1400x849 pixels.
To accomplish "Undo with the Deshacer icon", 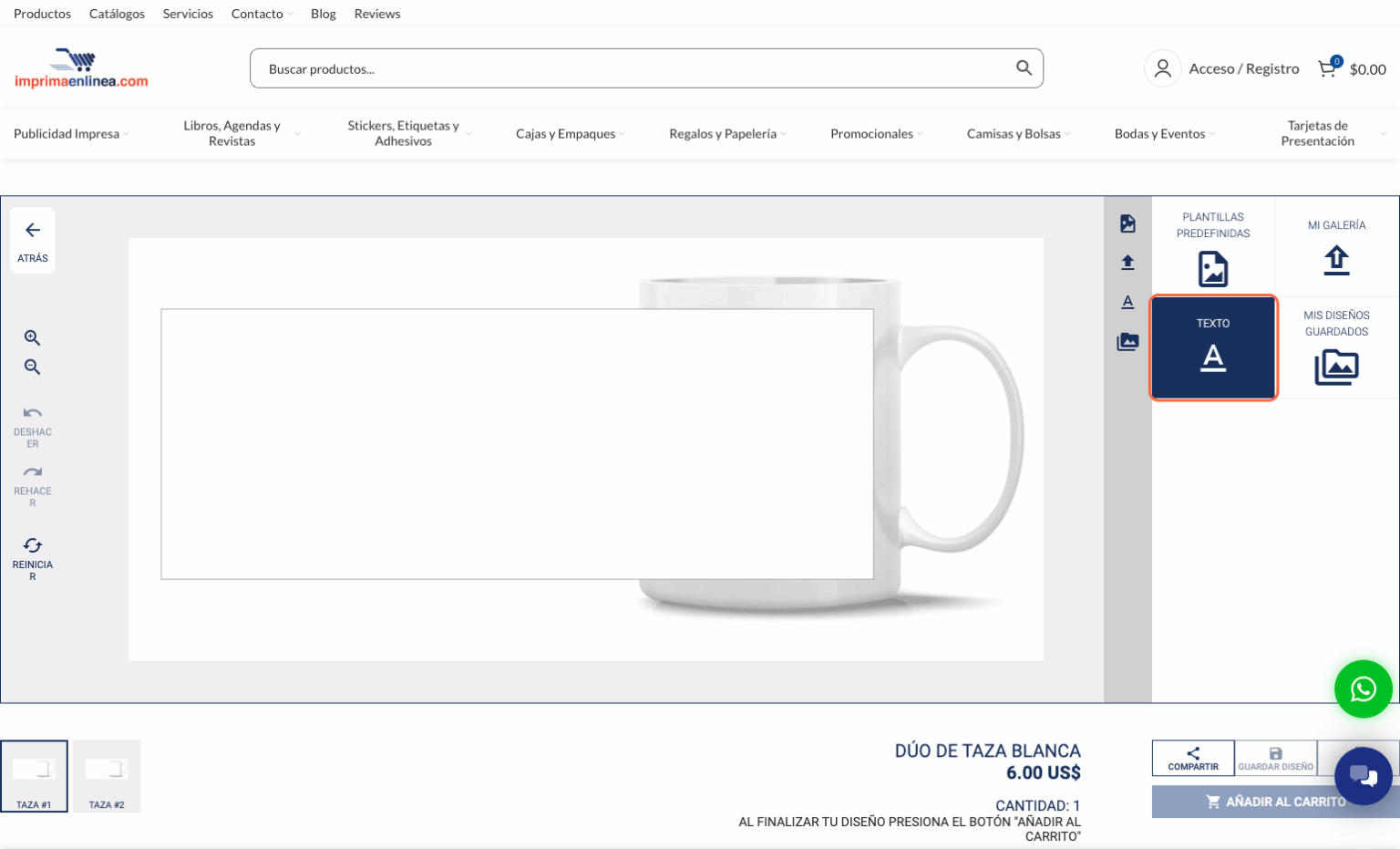I will click(x=33, y=414).
